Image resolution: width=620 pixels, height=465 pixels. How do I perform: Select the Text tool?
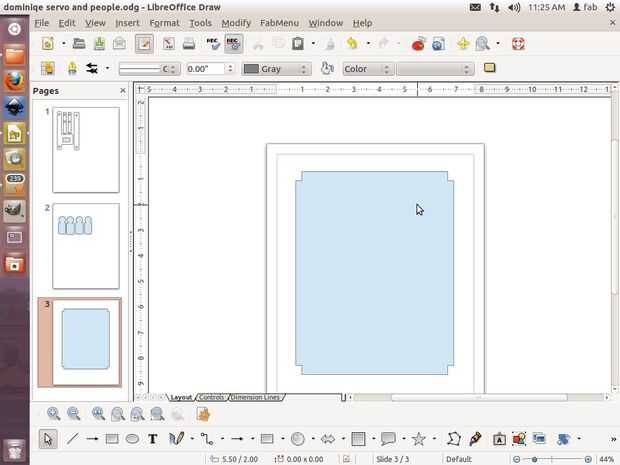click(x=153, y=439)
